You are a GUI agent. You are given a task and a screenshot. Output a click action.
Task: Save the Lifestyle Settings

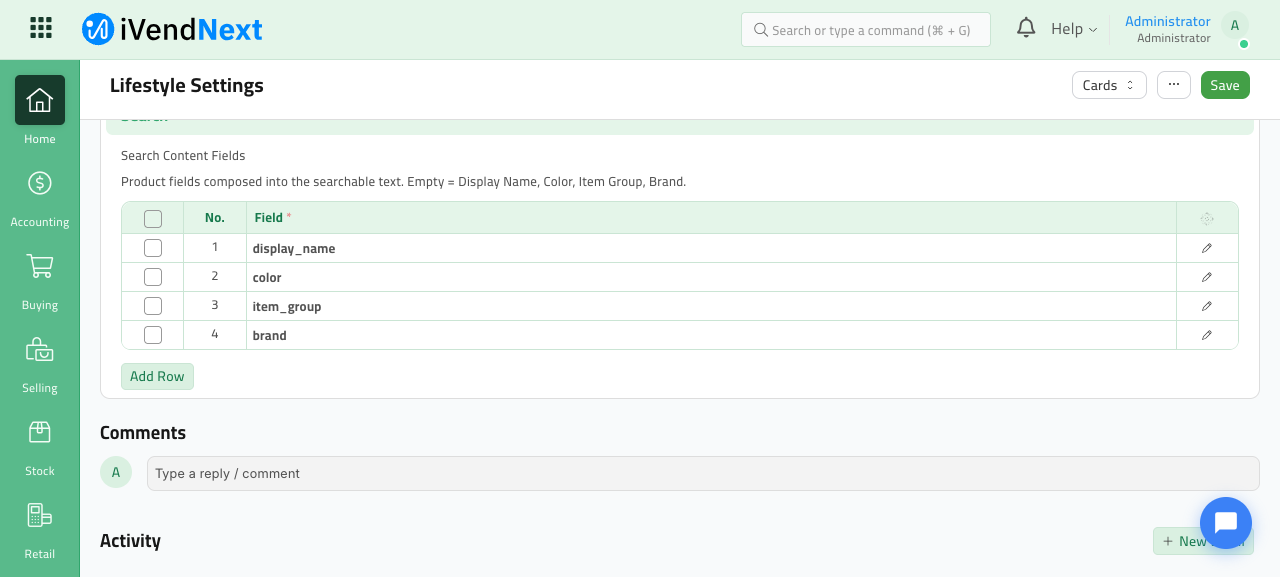click(x=1225, y=85)
